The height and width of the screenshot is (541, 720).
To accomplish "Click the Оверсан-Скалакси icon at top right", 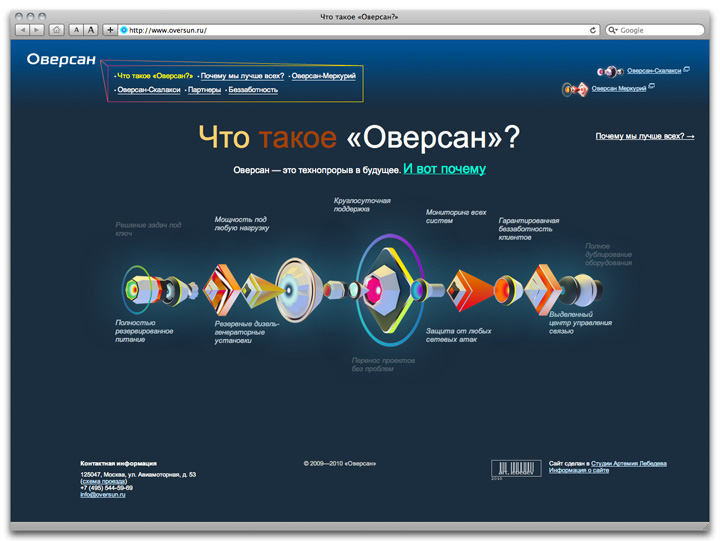I will point(610,71).
